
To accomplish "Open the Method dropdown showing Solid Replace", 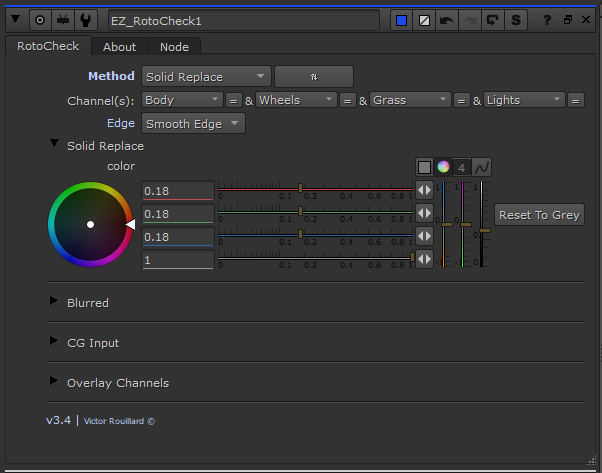I will tap(206, 76).
